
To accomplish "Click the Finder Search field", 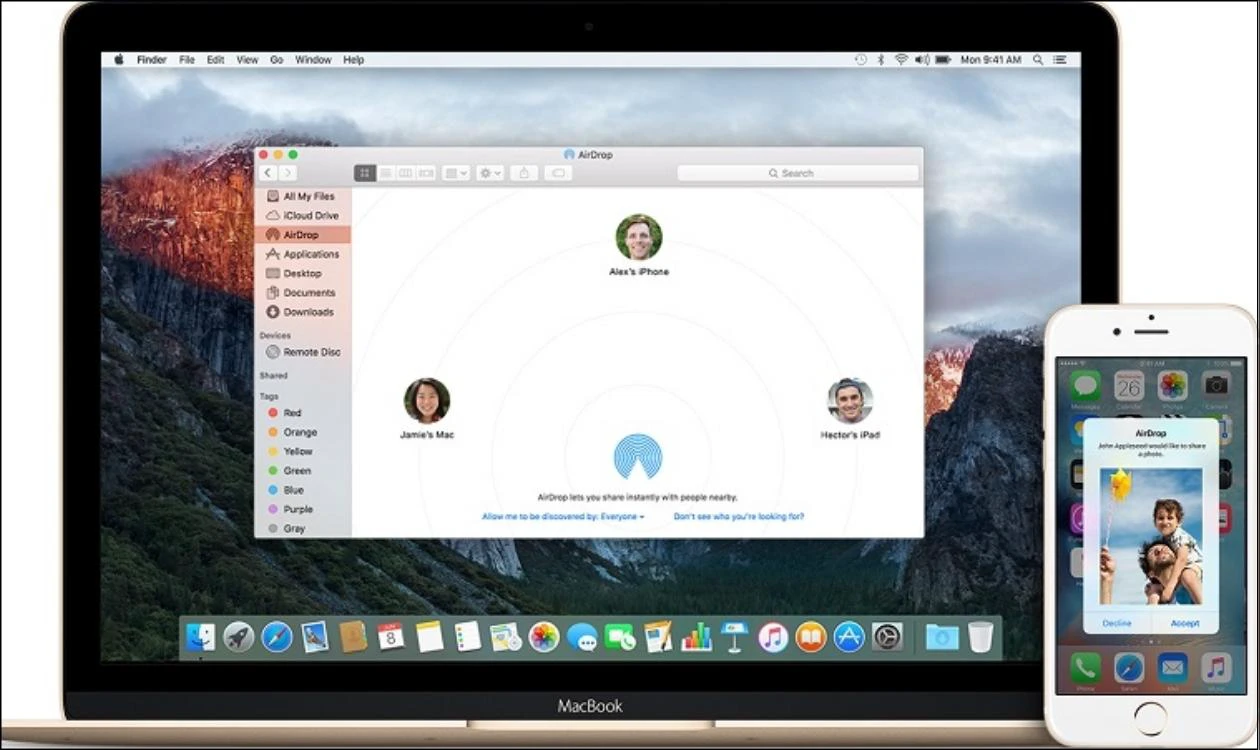I will click(x=797, y=173).
